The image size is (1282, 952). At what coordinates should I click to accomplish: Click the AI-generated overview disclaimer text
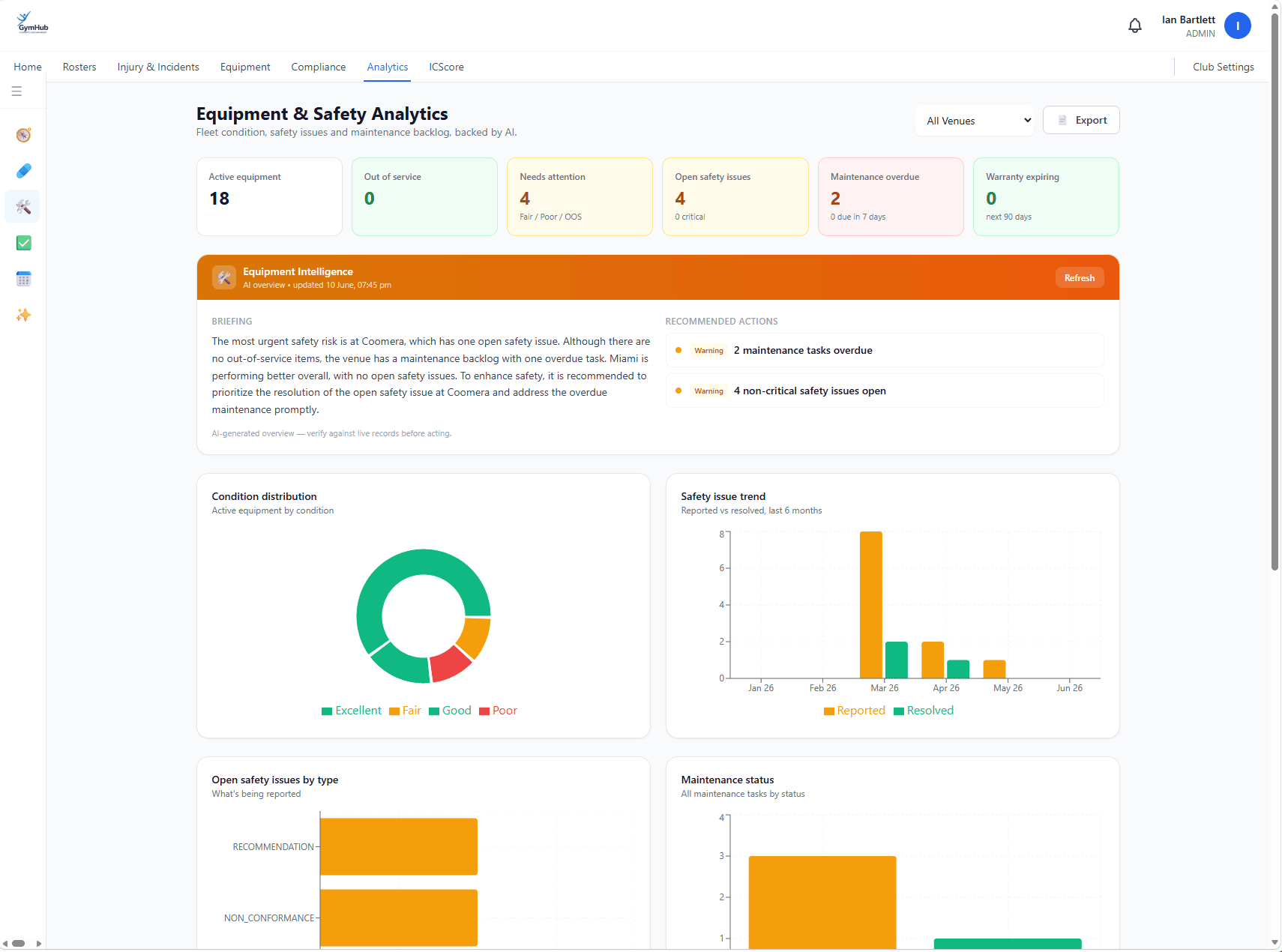(x=331, y=433)
